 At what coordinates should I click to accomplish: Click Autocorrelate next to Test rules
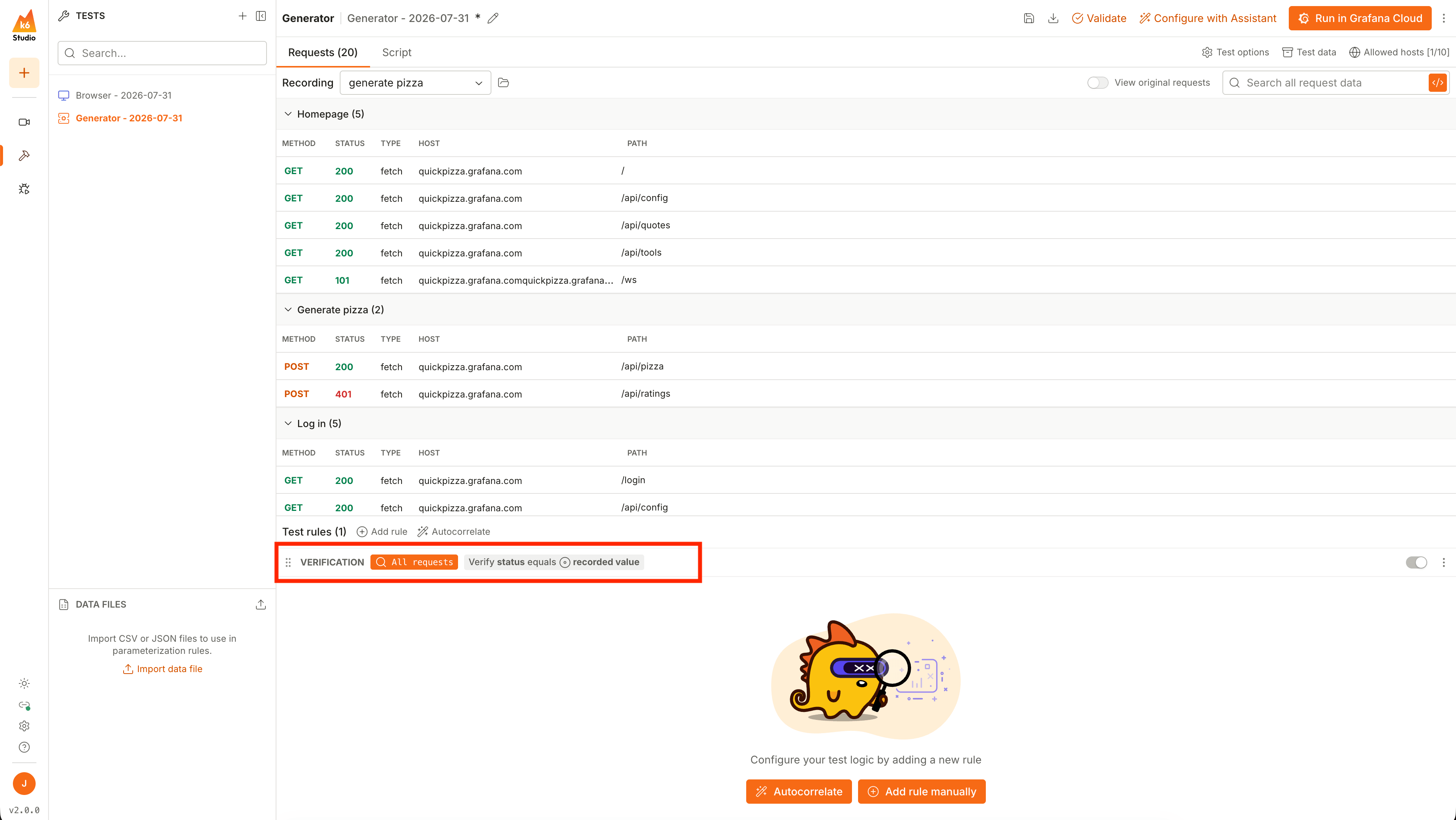(x=454, y=532)
